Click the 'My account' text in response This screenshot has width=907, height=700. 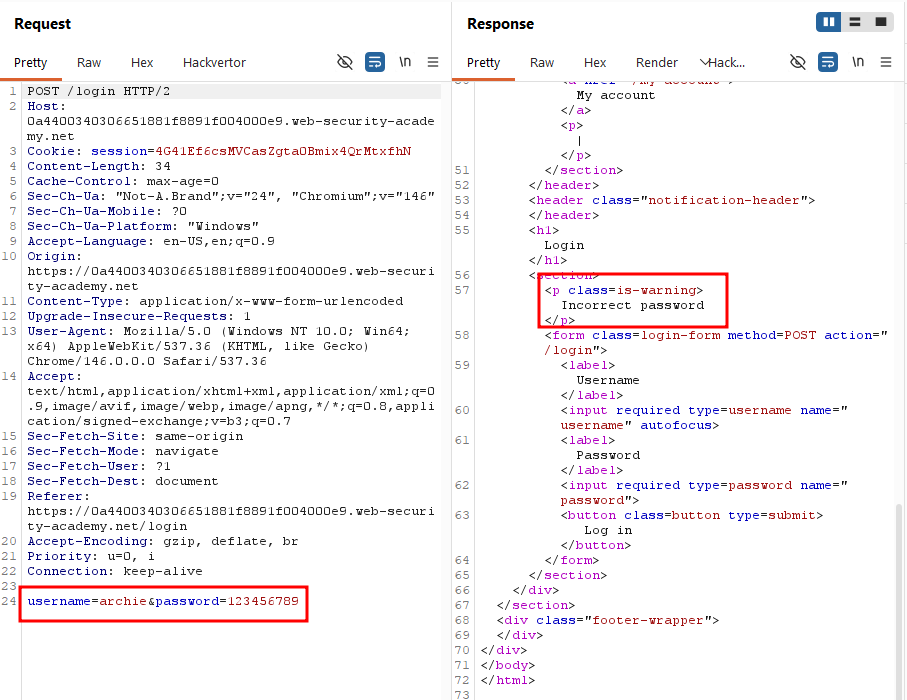[616, 95]
